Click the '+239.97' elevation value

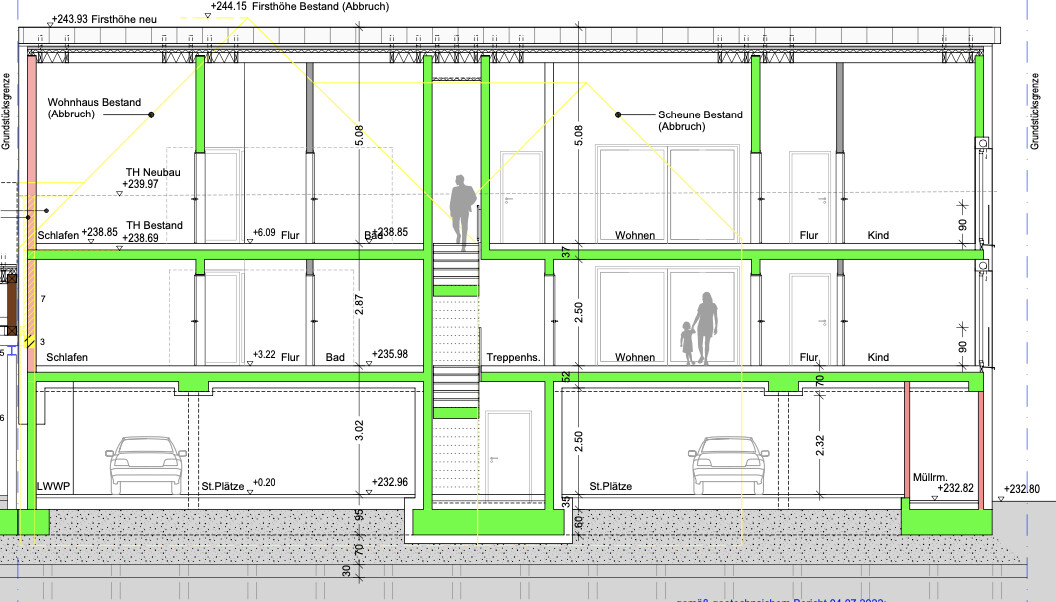(x=140, y=184)
